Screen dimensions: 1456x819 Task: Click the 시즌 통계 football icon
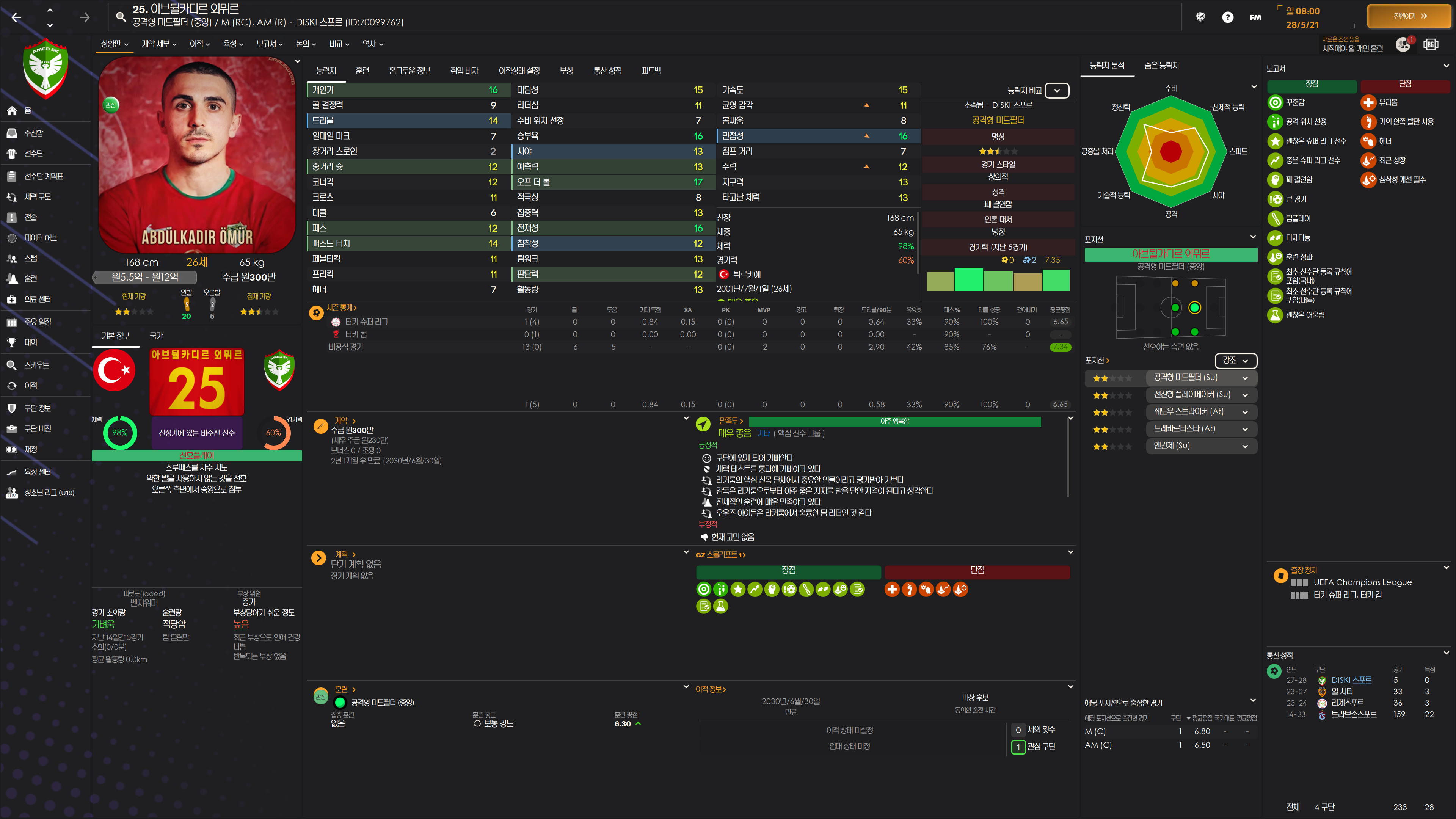pyautogui.click(x=317, y=312)
